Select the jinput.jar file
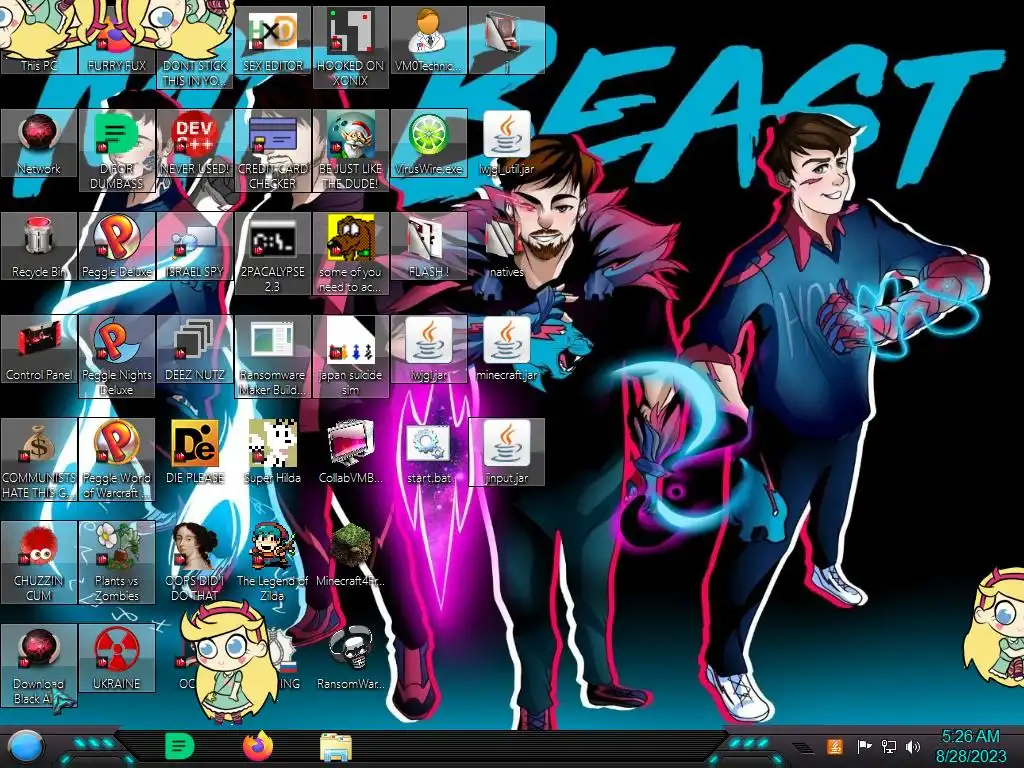 (x=507, y=453)
